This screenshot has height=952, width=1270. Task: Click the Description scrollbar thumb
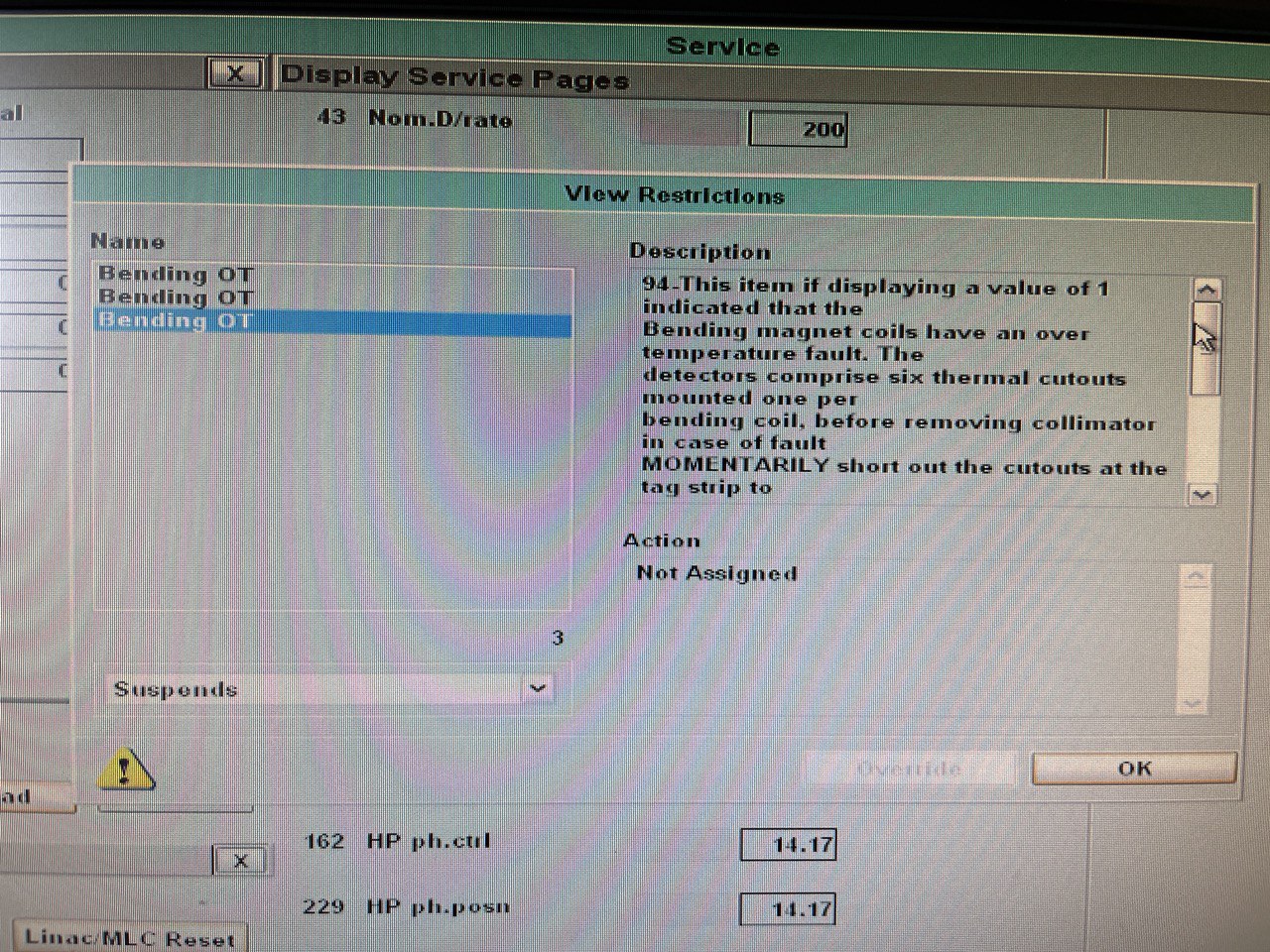(1205, 349)
